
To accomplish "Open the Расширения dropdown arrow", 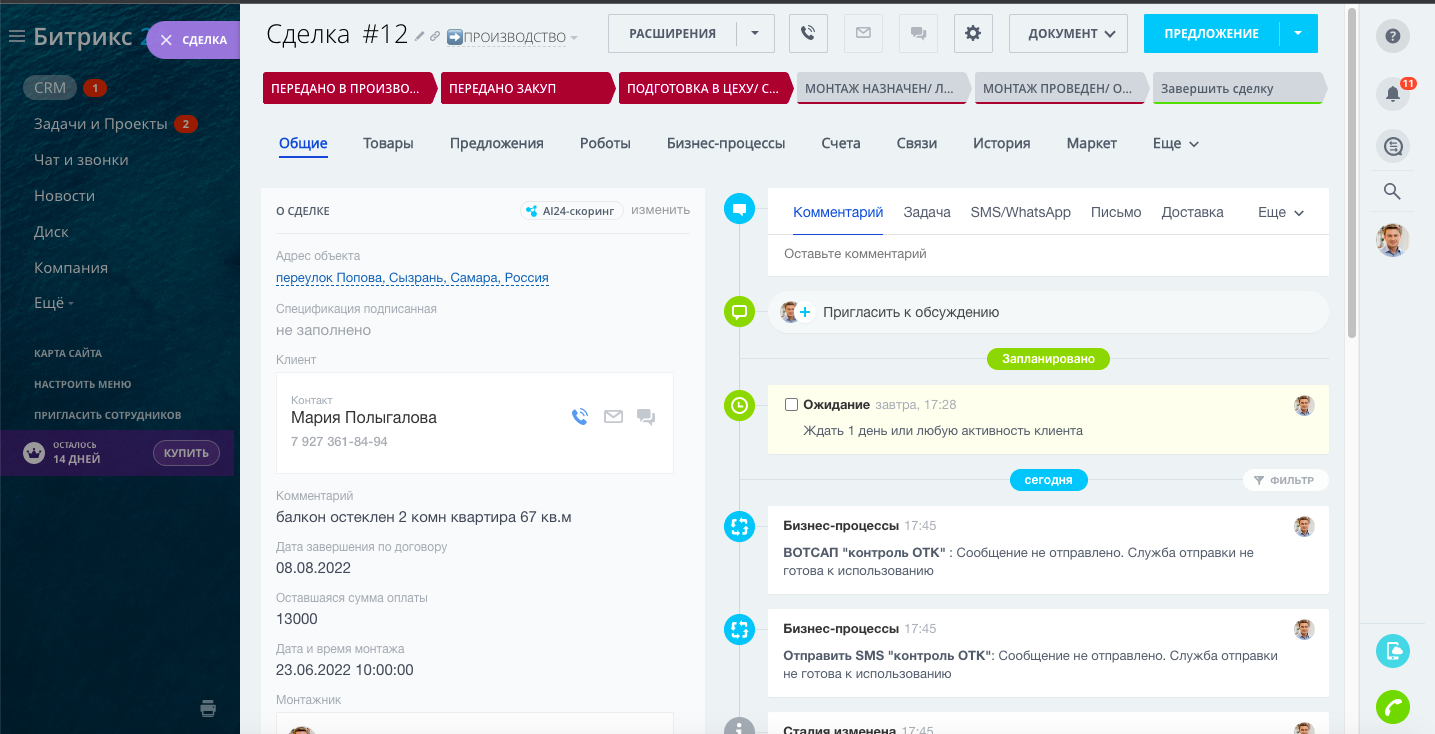I will pyautogui.click(x=755, y=34).
